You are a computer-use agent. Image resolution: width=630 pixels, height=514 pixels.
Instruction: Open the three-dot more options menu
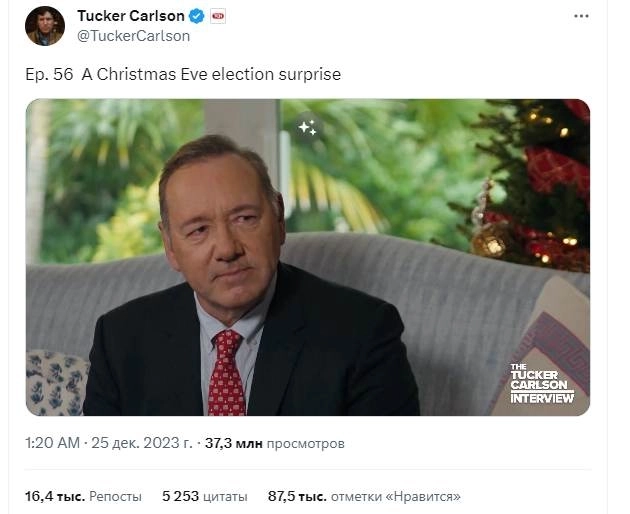coord(581,17)
